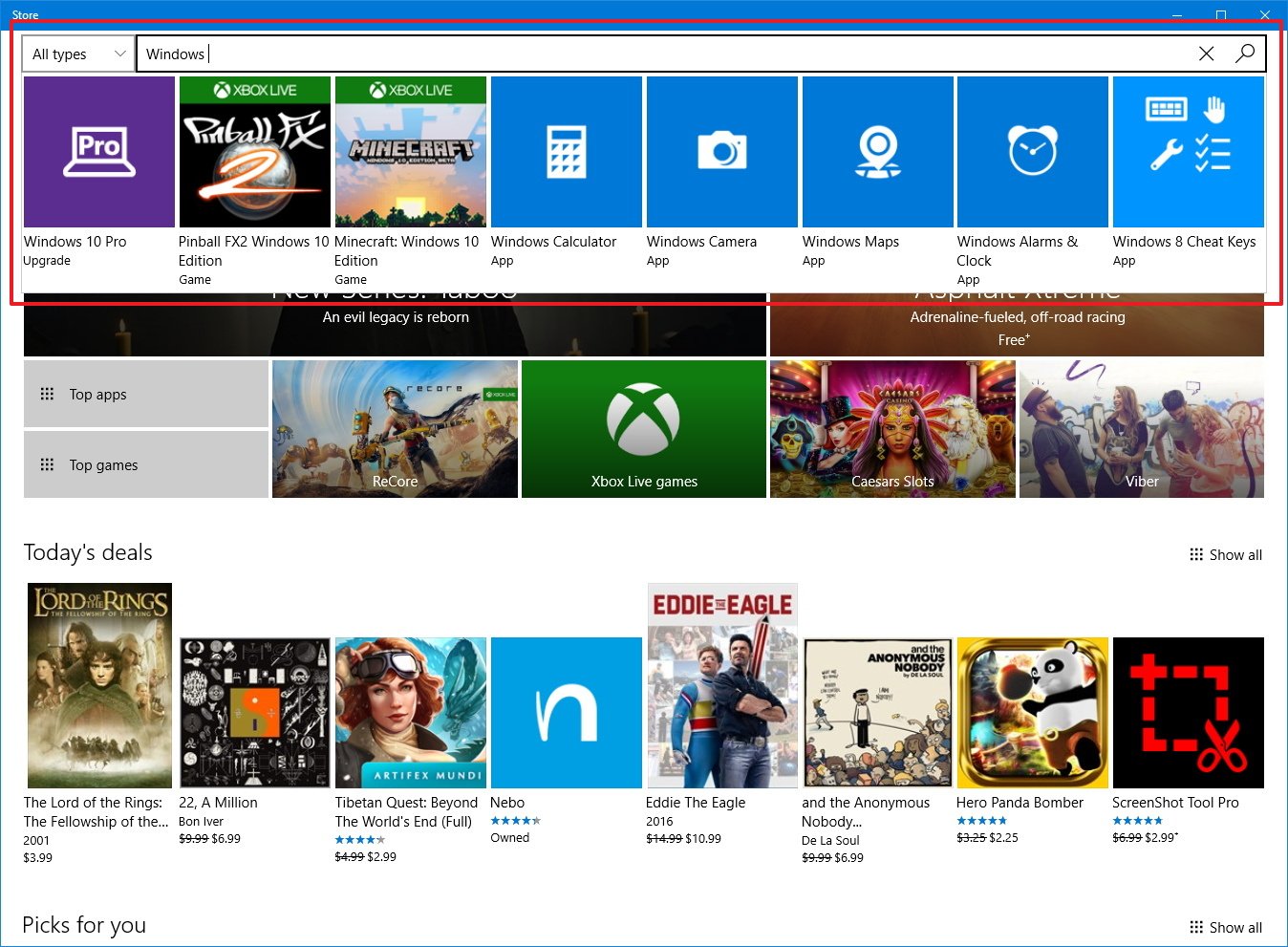Choose the Windows Calculator app icon
The width and height of the screenshot is (1288, 947).
click(x=567, y=152)
